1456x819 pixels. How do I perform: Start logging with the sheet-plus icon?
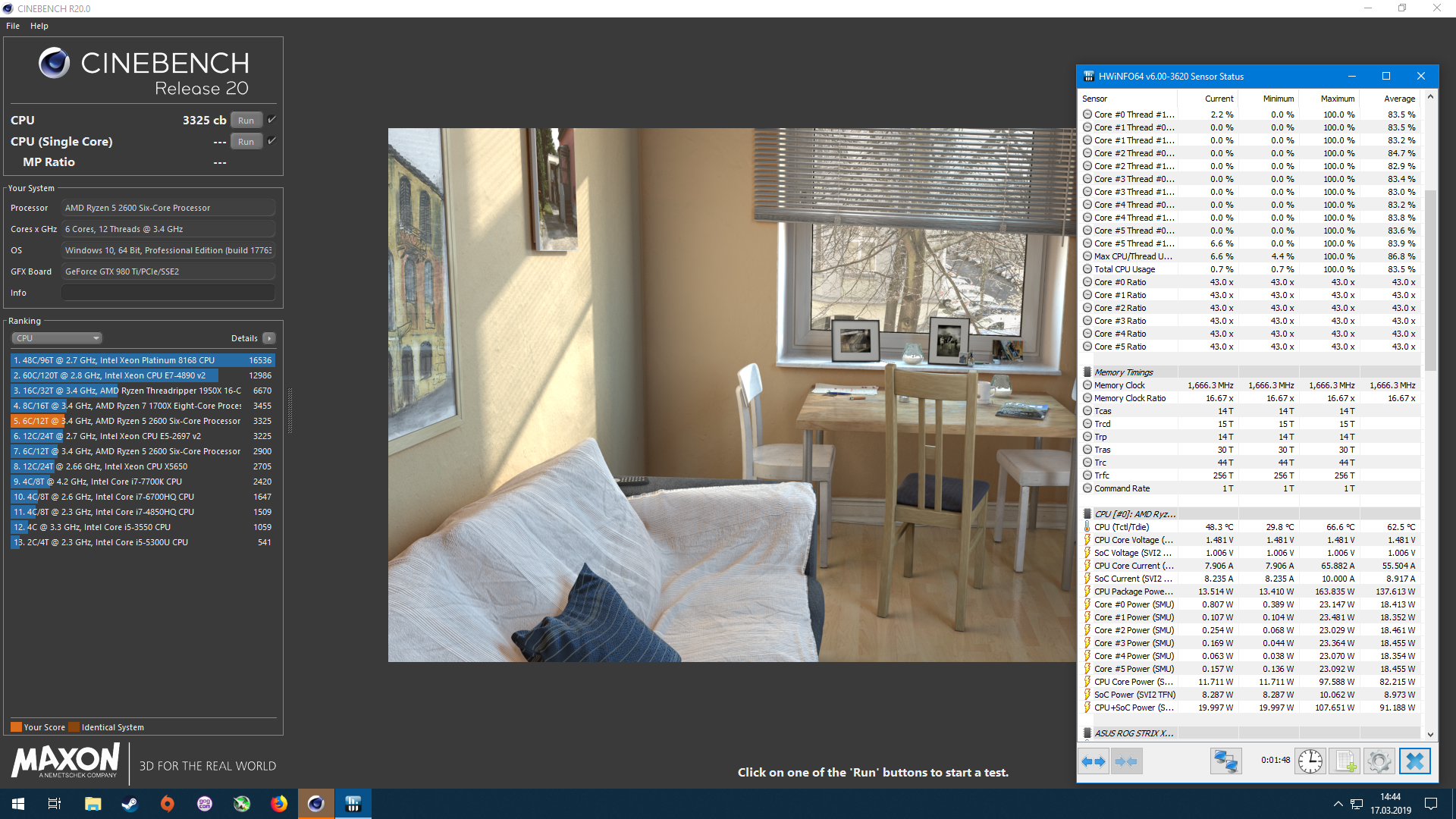coord(1345,761)
